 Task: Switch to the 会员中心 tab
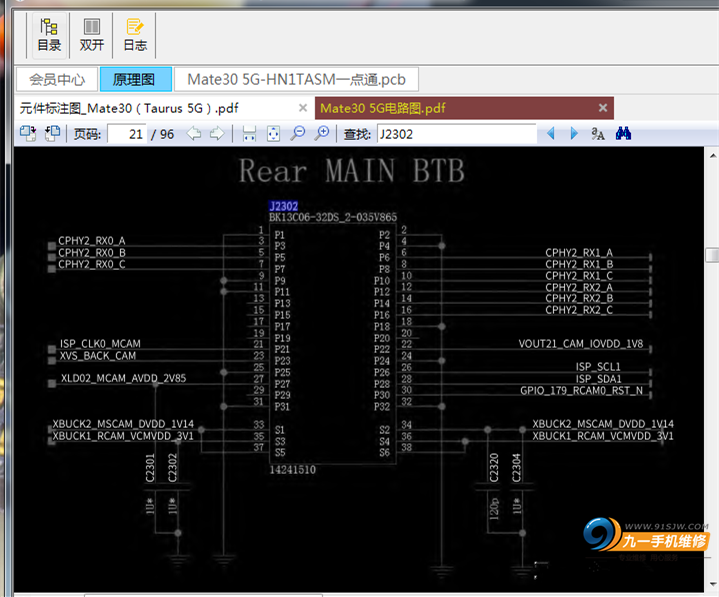[x=57, y=79]
